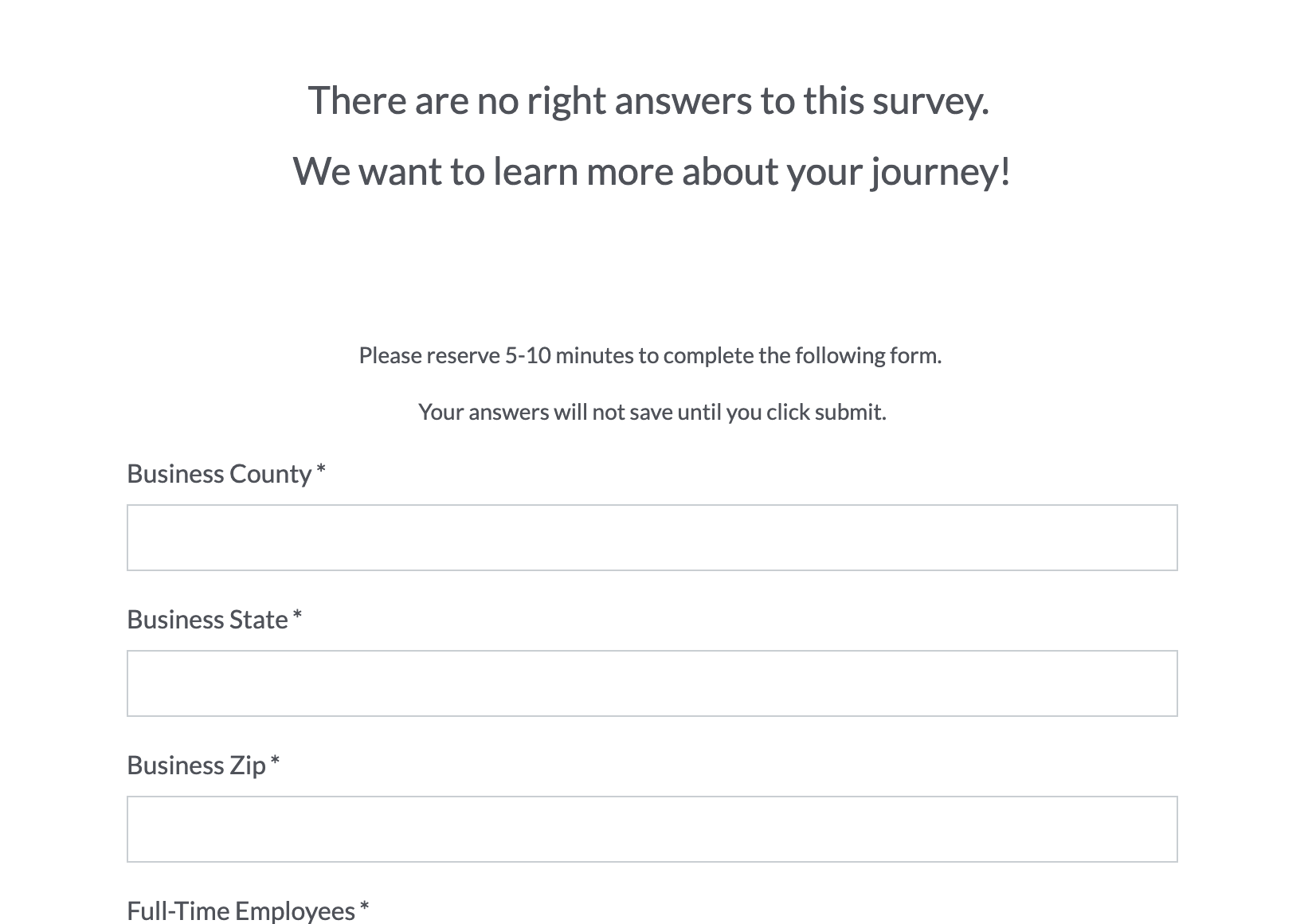Click the required asterisk beside Business State
This screenshot has width=1308, height=924.
click(x=297, y=616)
